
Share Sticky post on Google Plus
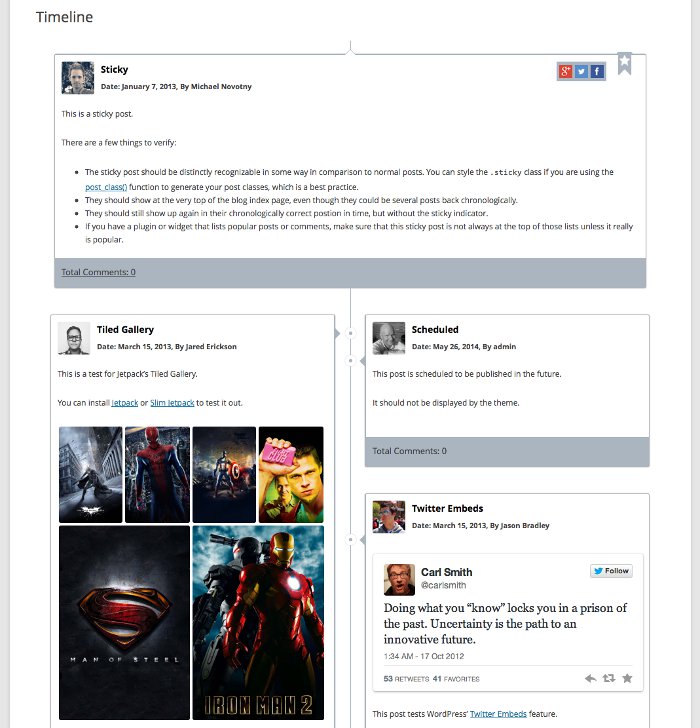(565, 72)
